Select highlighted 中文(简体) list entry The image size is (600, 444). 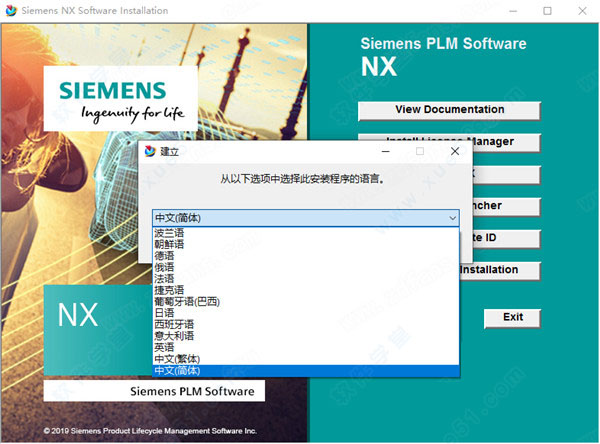click(179, 371)
